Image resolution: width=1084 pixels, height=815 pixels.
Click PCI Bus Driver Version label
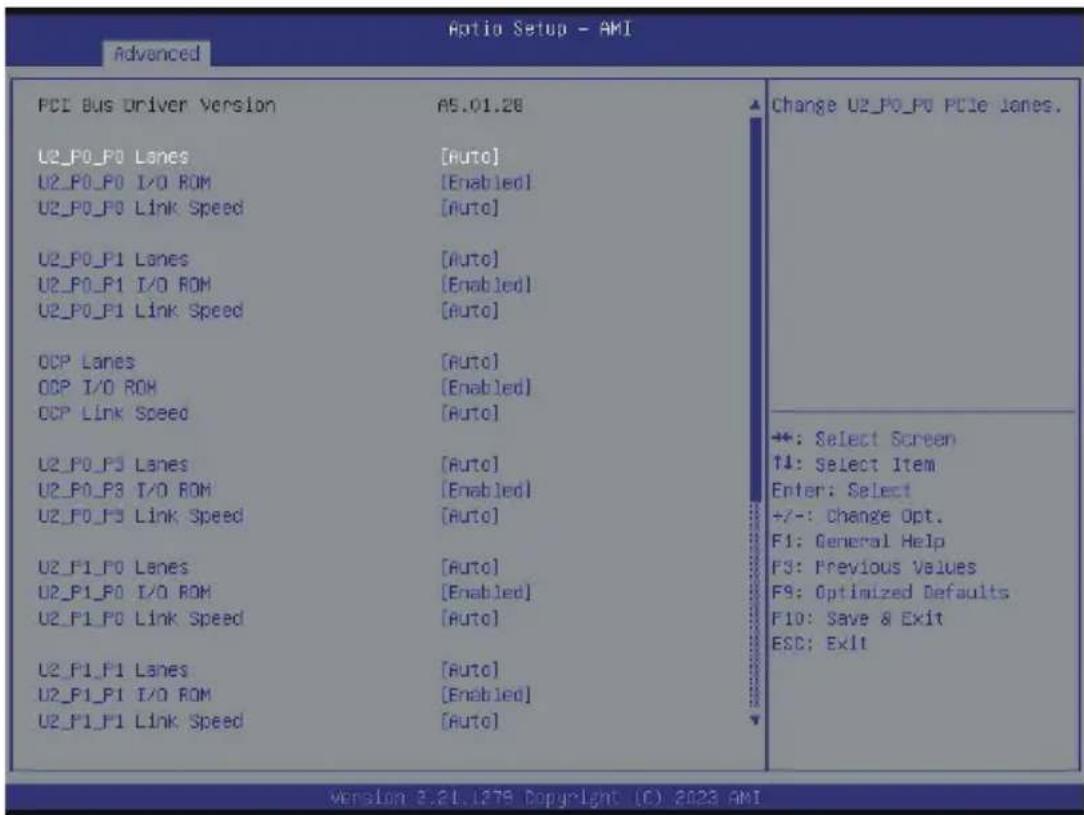coord(156,105)
